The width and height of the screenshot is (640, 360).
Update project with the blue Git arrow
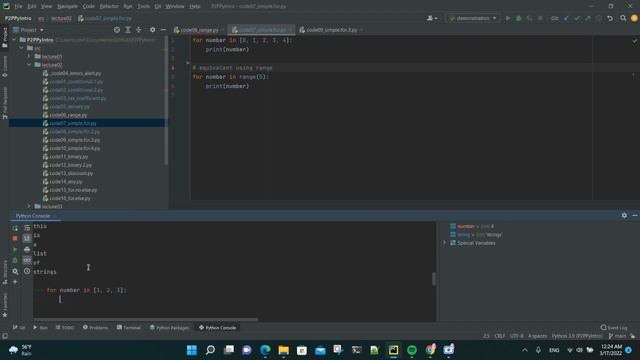tap(566, 18)
